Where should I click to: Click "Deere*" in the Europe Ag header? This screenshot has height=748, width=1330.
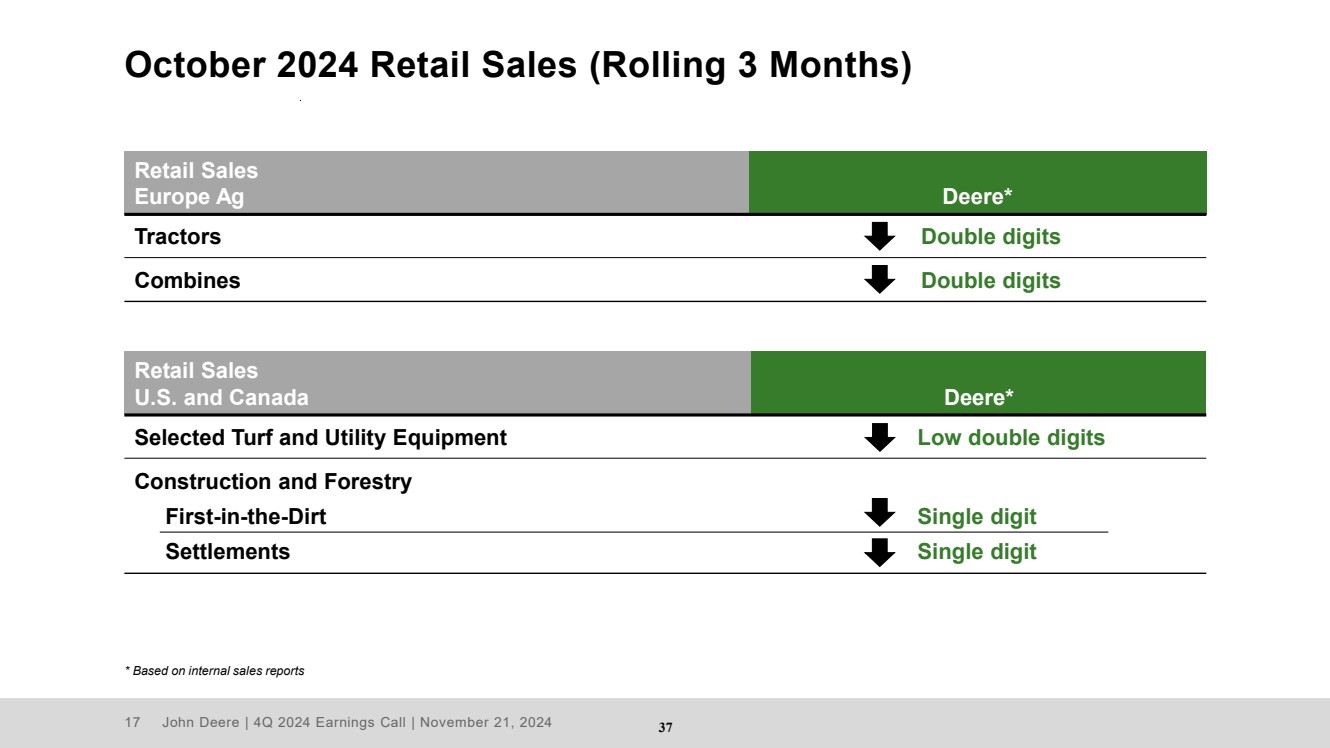(x=977, y=197)
